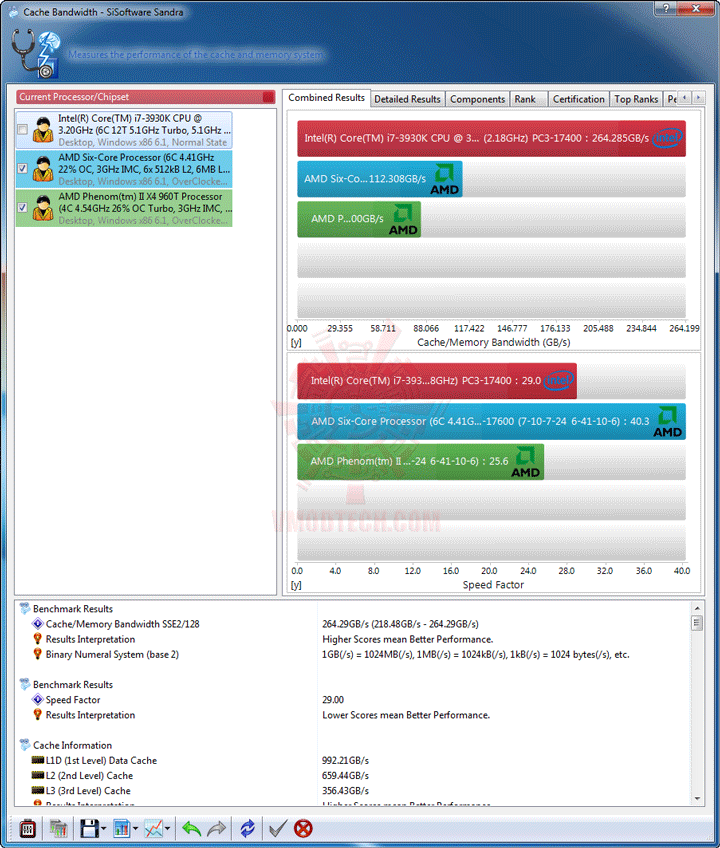Open the Components tab

coord(477,99)
